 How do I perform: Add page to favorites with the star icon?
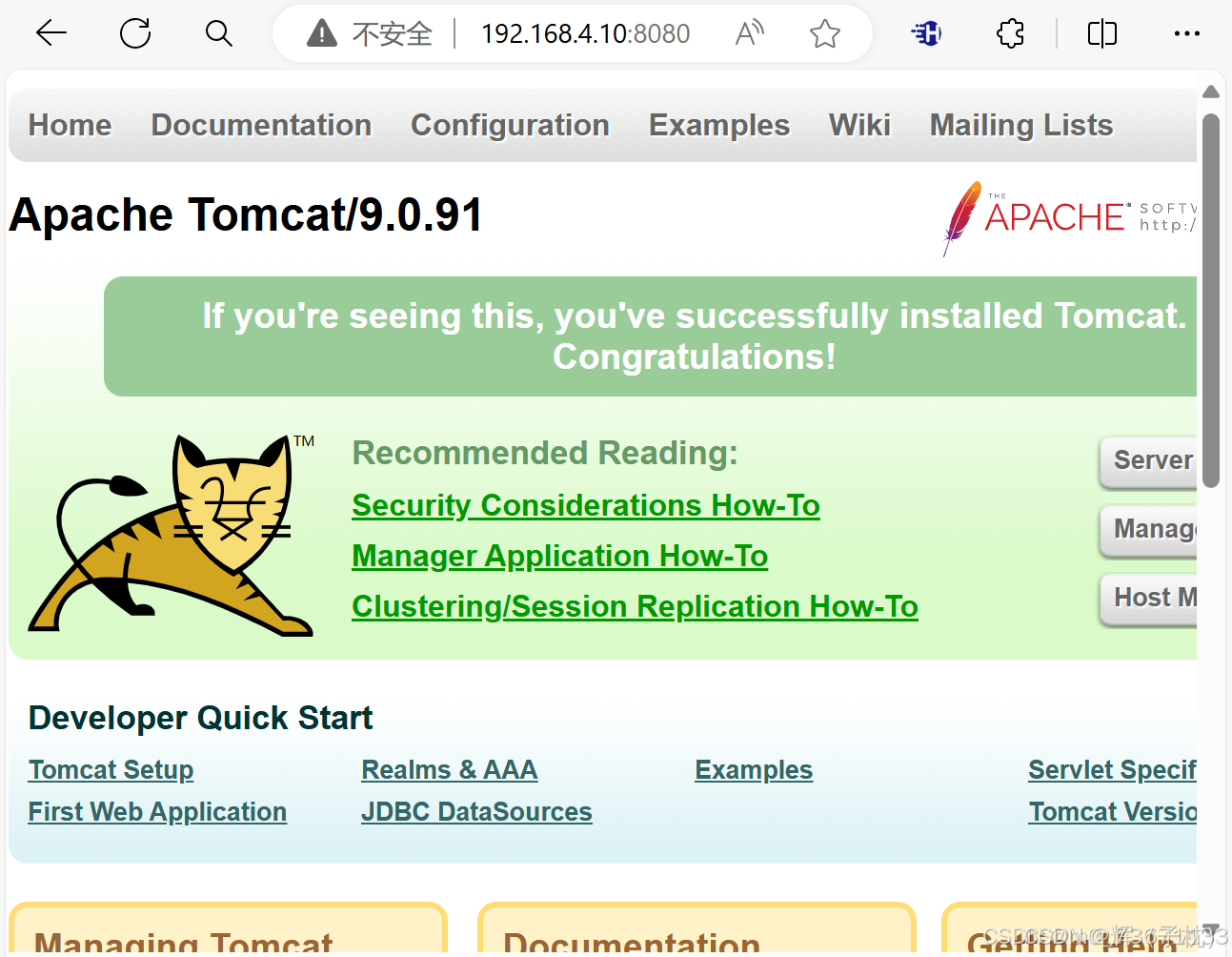click(x=825, y=34)
